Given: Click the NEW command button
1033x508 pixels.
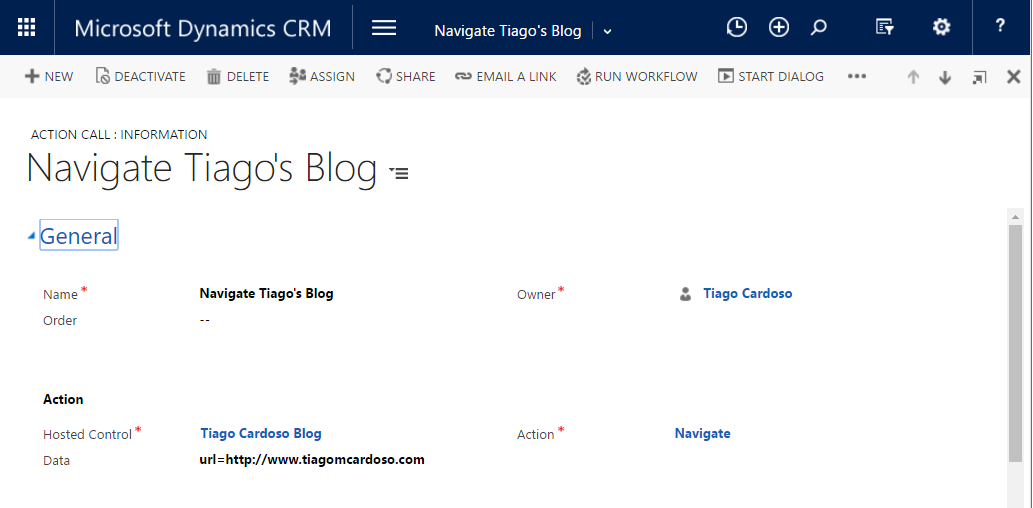Looking at the screenshot, I should [49, 77].
